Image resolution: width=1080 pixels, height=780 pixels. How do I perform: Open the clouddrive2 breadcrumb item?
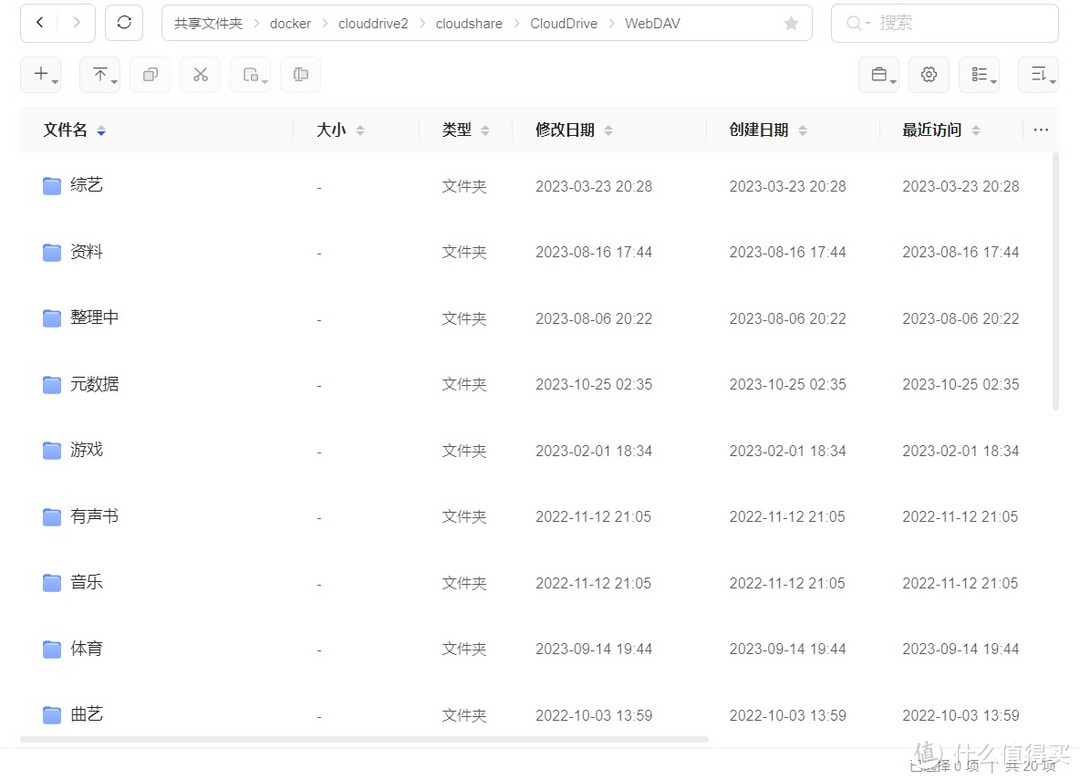(373, 22)
